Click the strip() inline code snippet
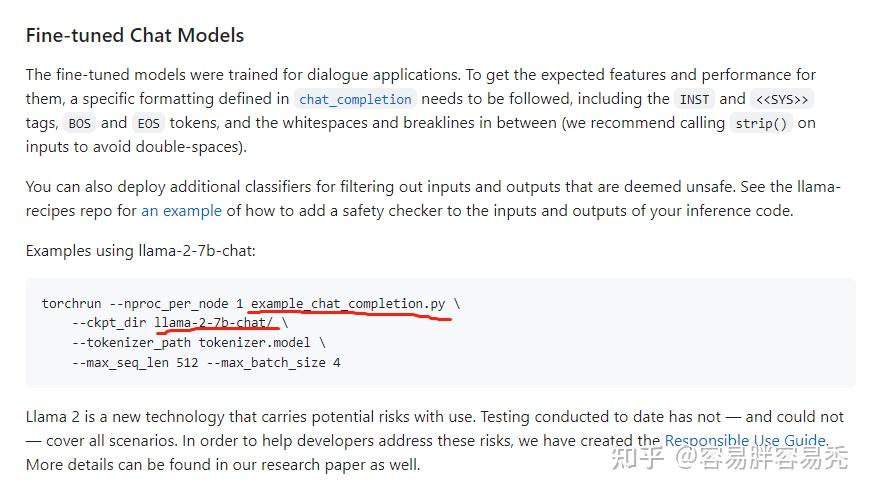This screenshot has height=492, width=870. (761, 123)
